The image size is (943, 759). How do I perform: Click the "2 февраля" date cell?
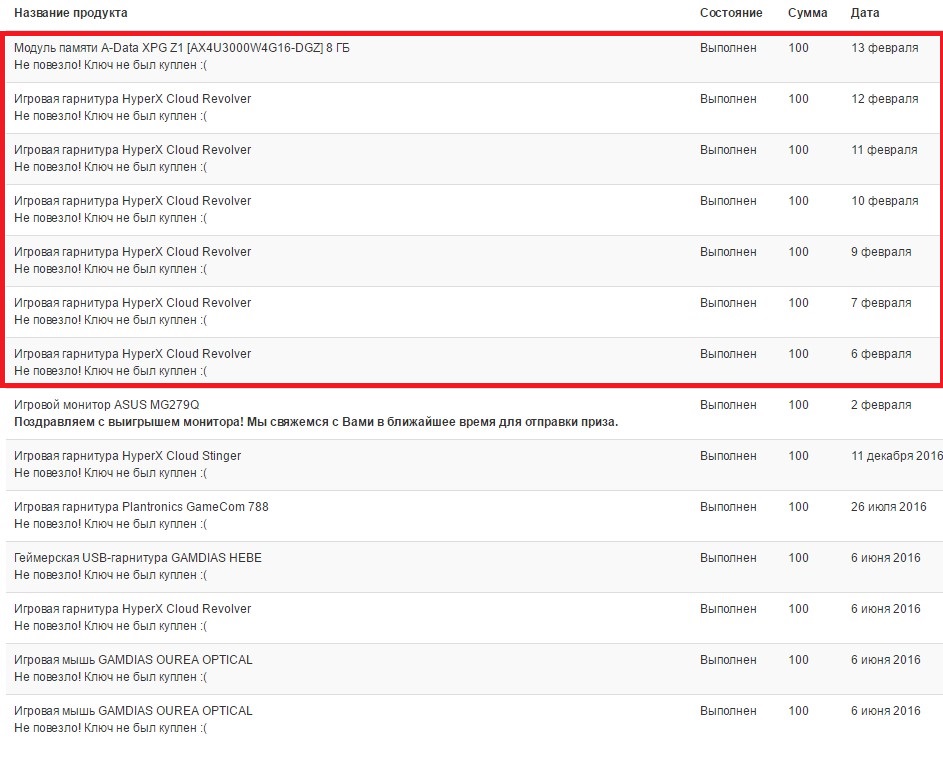[881, 405]
